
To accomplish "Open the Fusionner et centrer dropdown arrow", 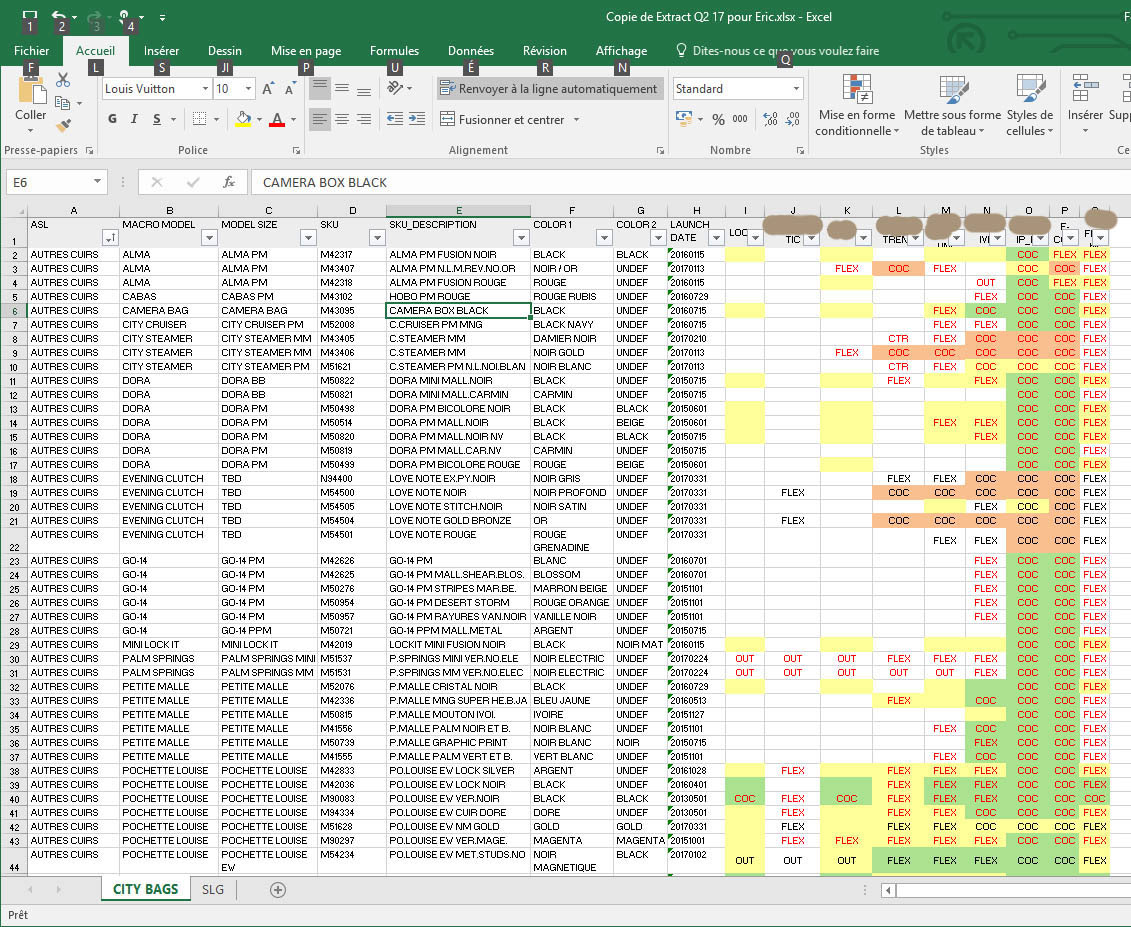I will coord(576,119).
